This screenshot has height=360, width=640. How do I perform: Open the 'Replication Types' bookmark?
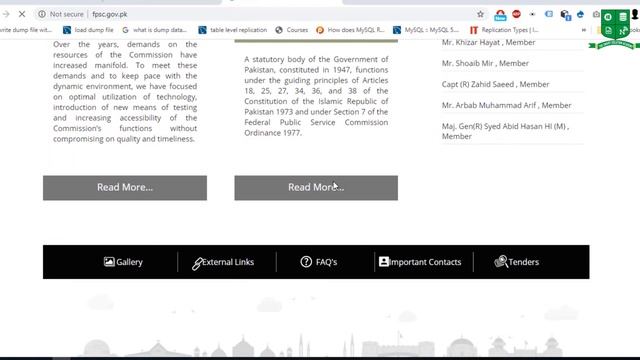[504, 30]
